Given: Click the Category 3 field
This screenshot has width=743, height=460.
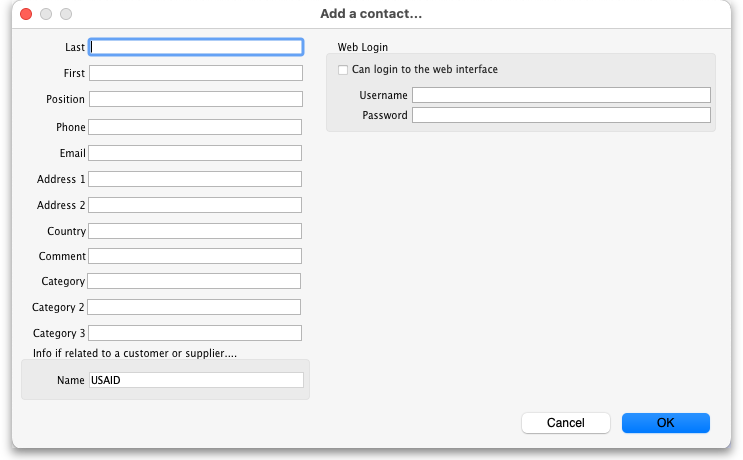Looking at the screenshot, I should tap(195, 333).
